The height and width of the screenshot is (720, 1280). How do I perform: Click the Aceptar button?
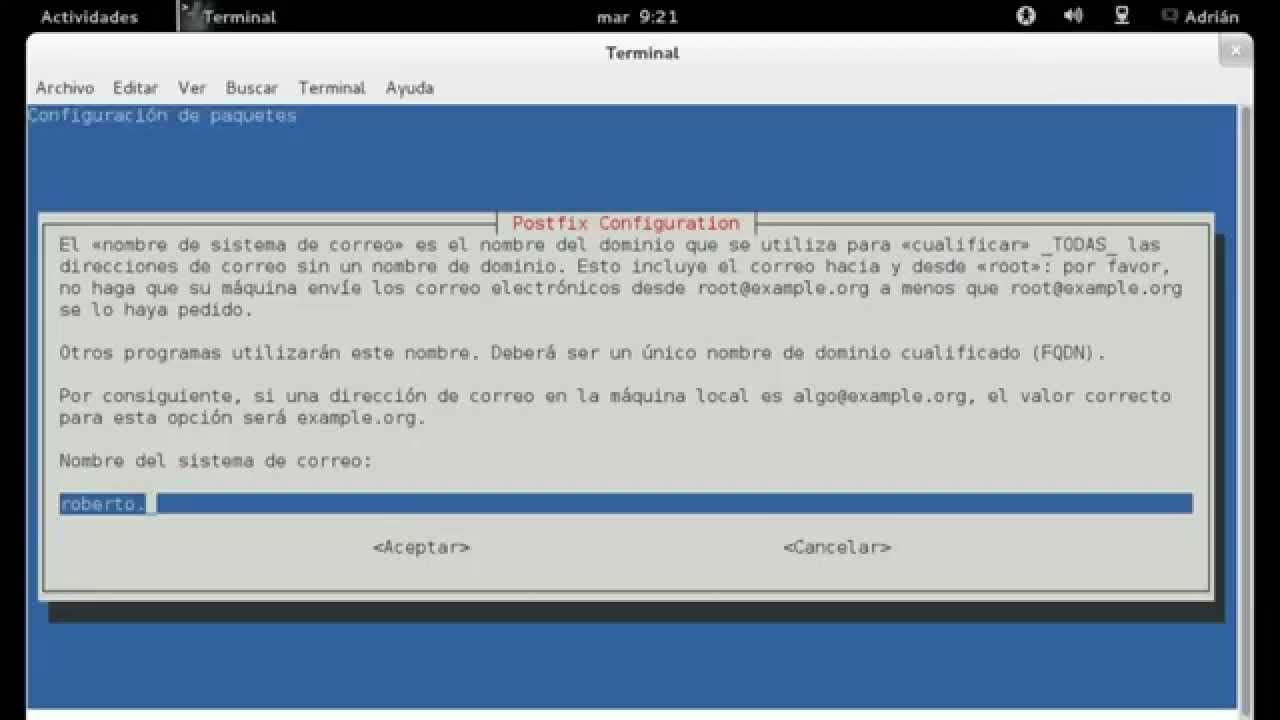coord(421,547)
